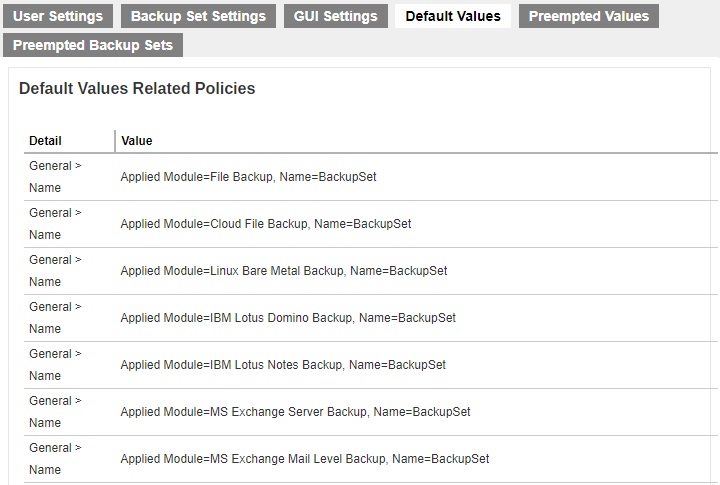Click the Detail column header
This screenshot has width=720, height=485.
click(45, 141)
